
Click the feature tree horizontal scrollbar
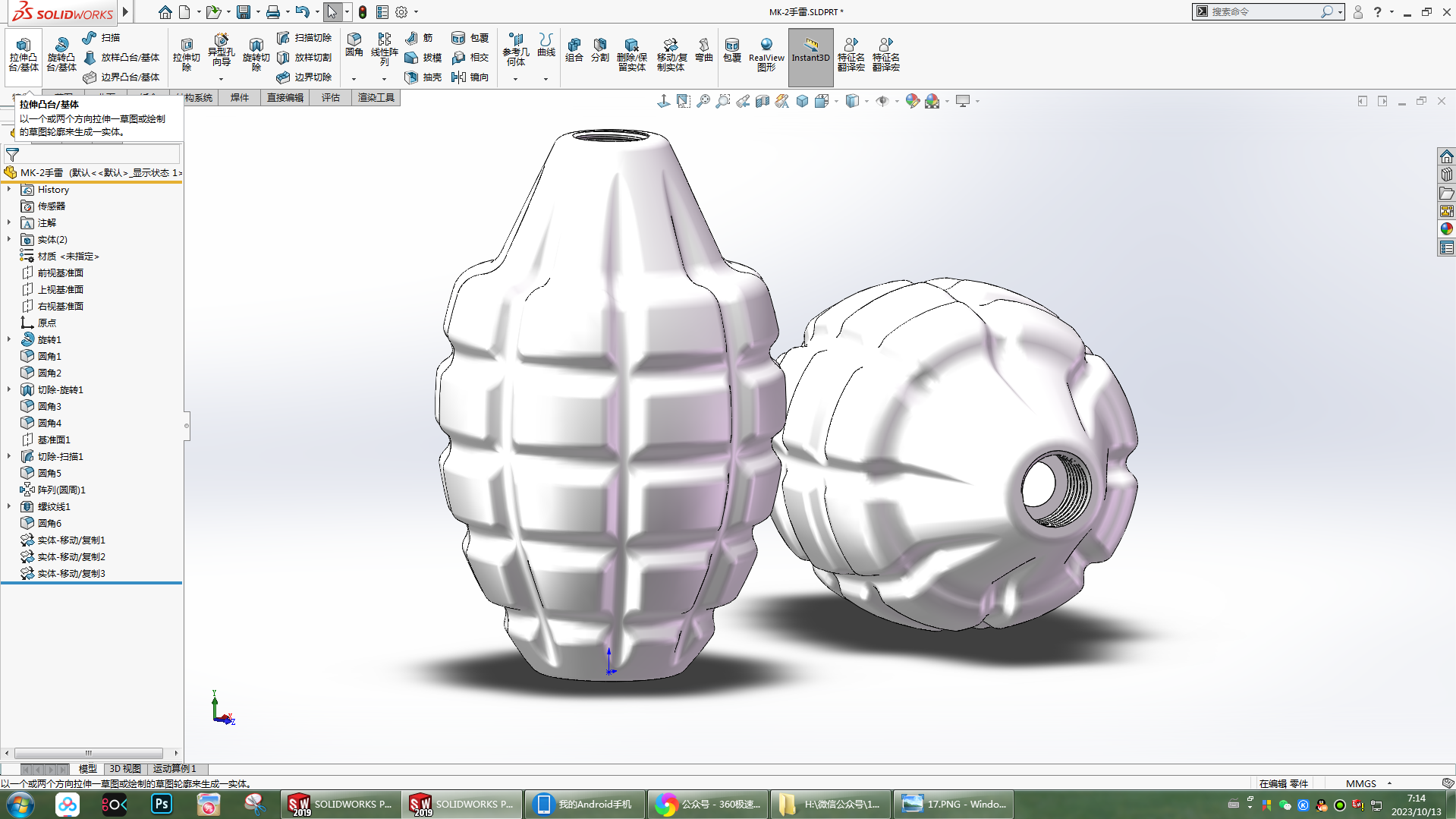89,753
